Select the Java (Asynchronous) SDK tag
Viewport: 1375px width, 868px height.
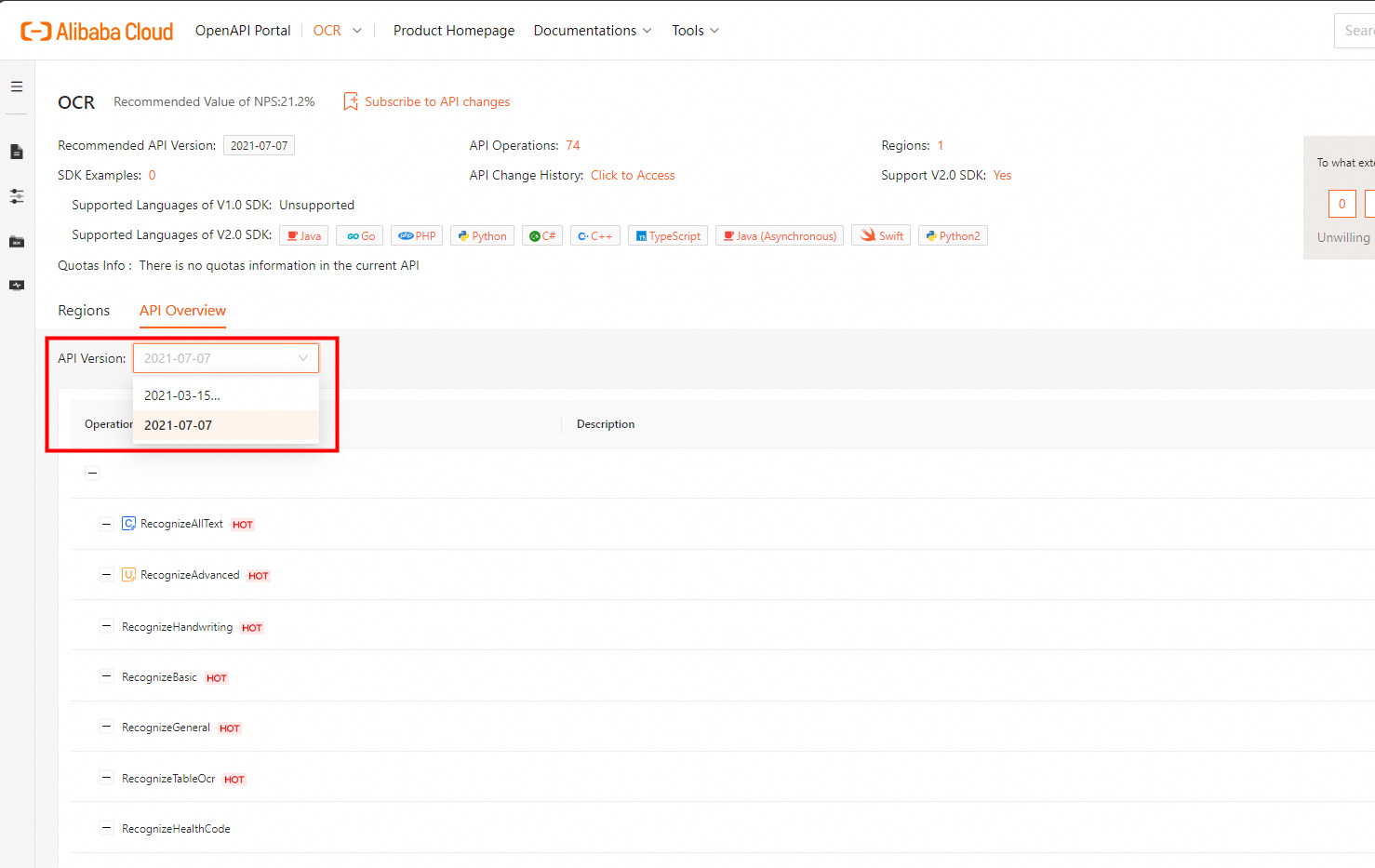[x=780, y=236]
